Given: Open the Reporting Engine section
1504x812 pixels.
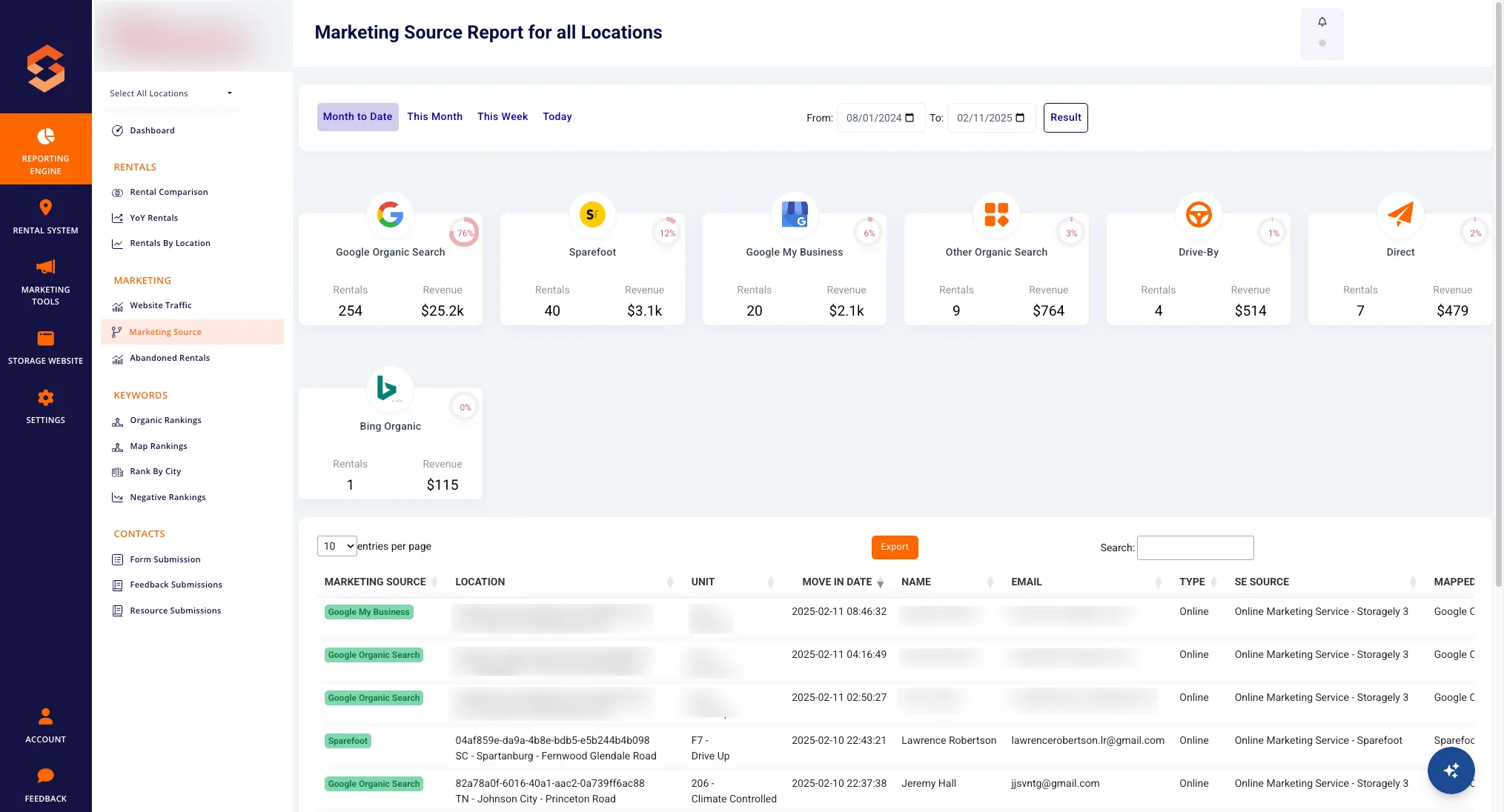Looking at the screenshot, I should click(x=45, y=149).
